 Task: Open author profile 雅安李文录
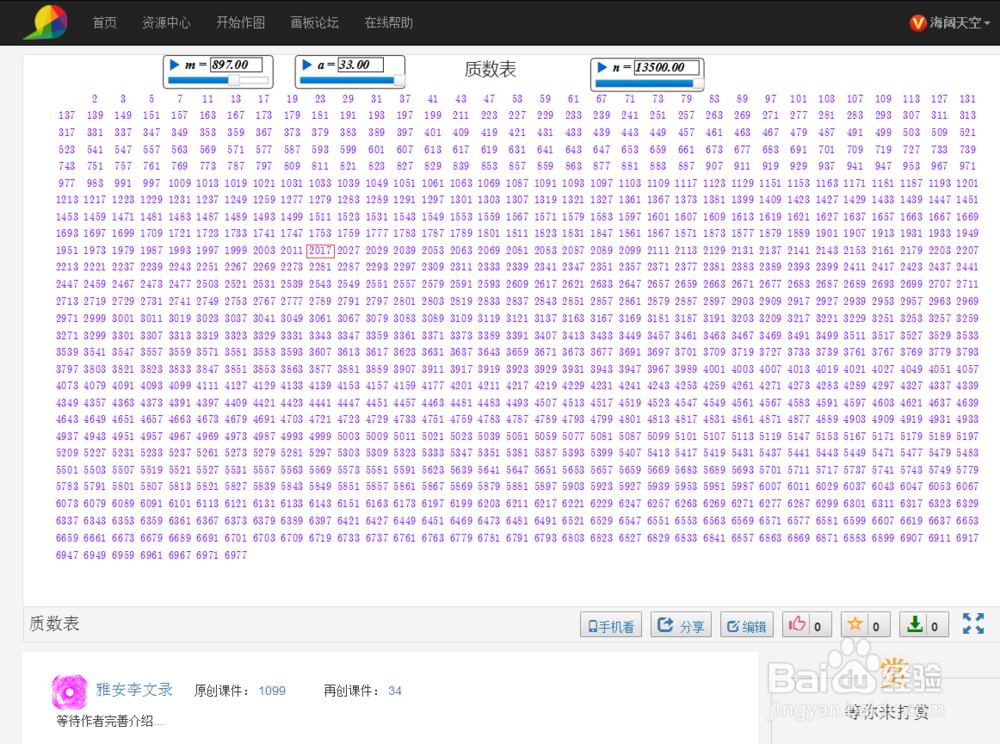[134, 690]
